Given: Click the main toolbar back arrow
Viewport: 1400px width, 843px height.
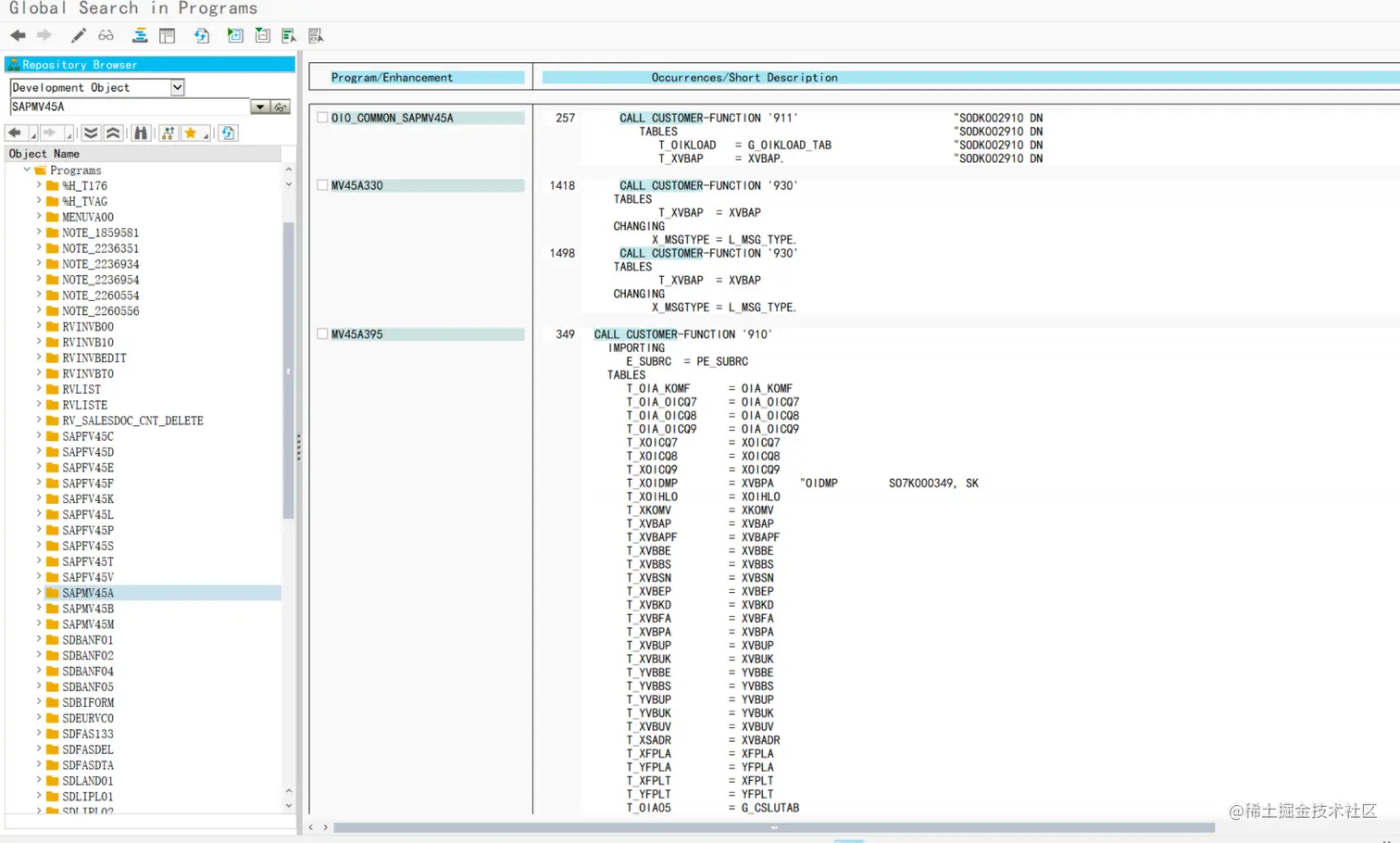Looking at the screenshot, I should pyautogui.click(x=18, y=35).
